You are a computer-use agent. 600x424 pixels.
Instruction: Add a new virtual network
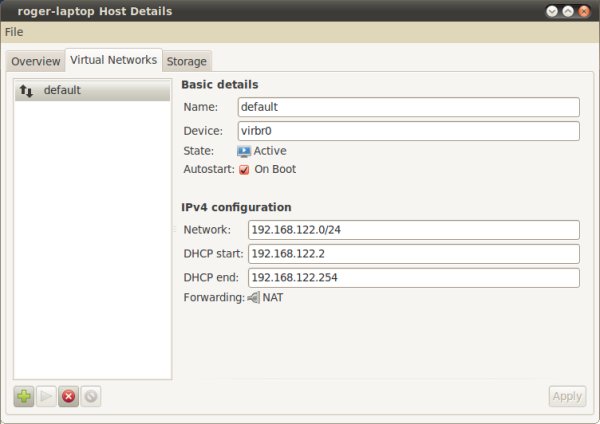tap(24, 396)
